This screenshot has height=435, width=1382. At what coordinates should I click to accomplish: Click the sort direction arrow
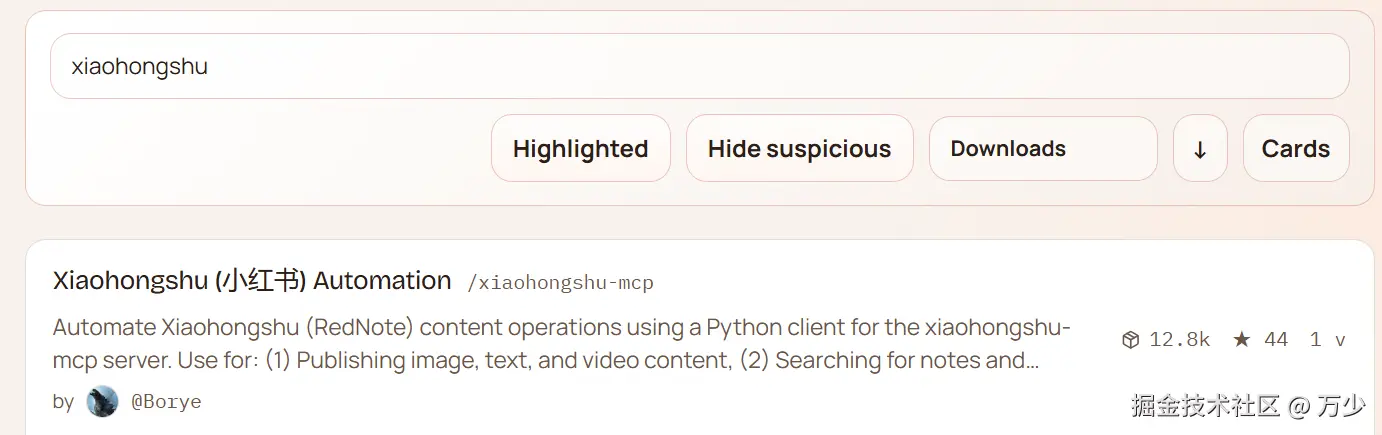(x=1200, y=149)
